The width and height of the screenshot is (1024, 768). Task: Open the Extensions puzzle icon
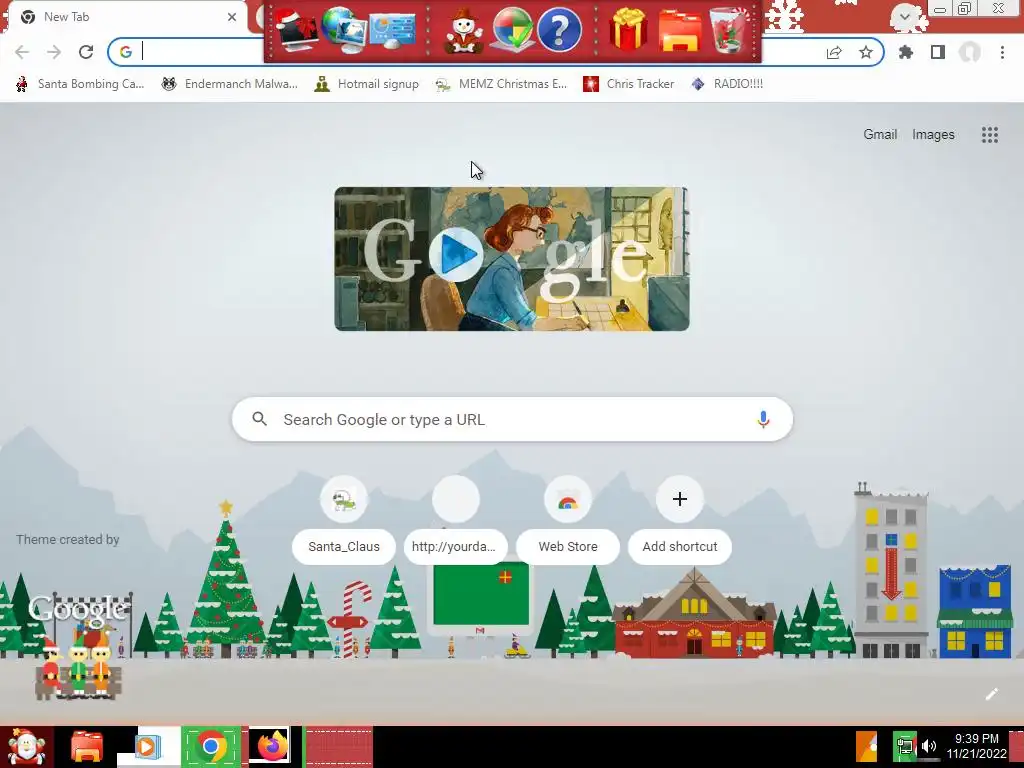906,52
